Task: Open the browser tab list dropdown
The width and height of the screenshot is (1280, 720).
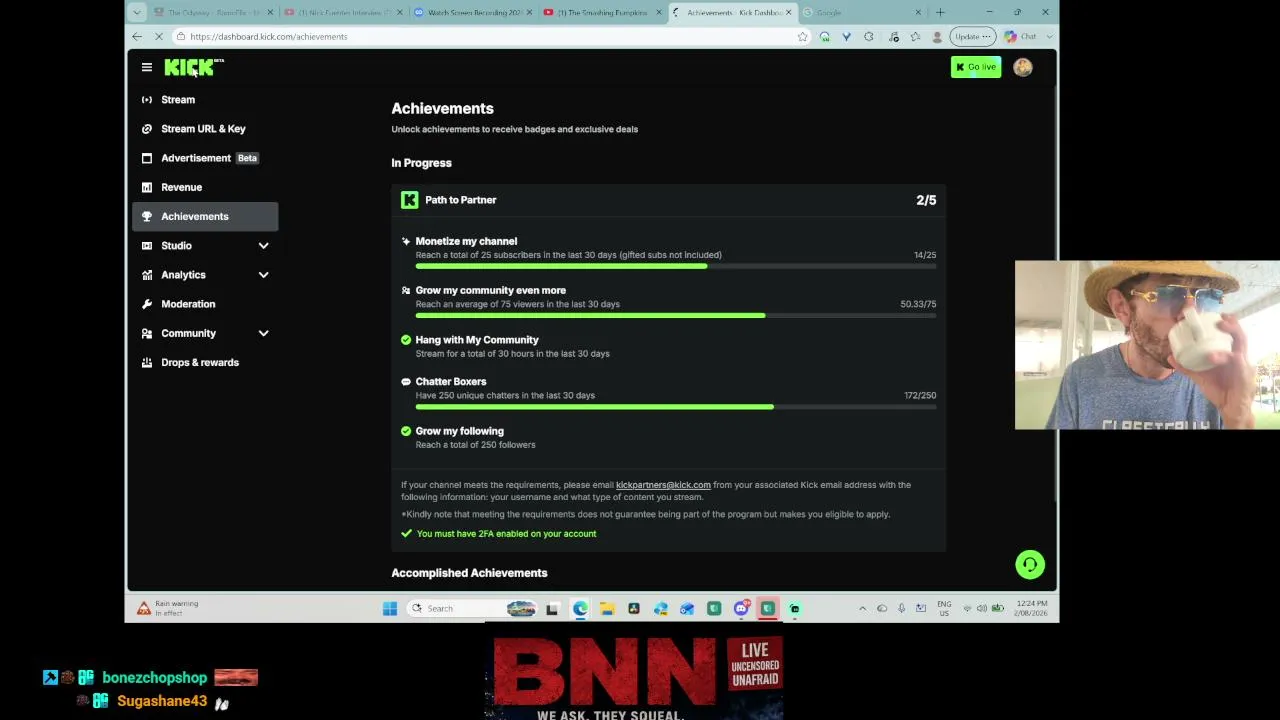Action: coord(137,12)
